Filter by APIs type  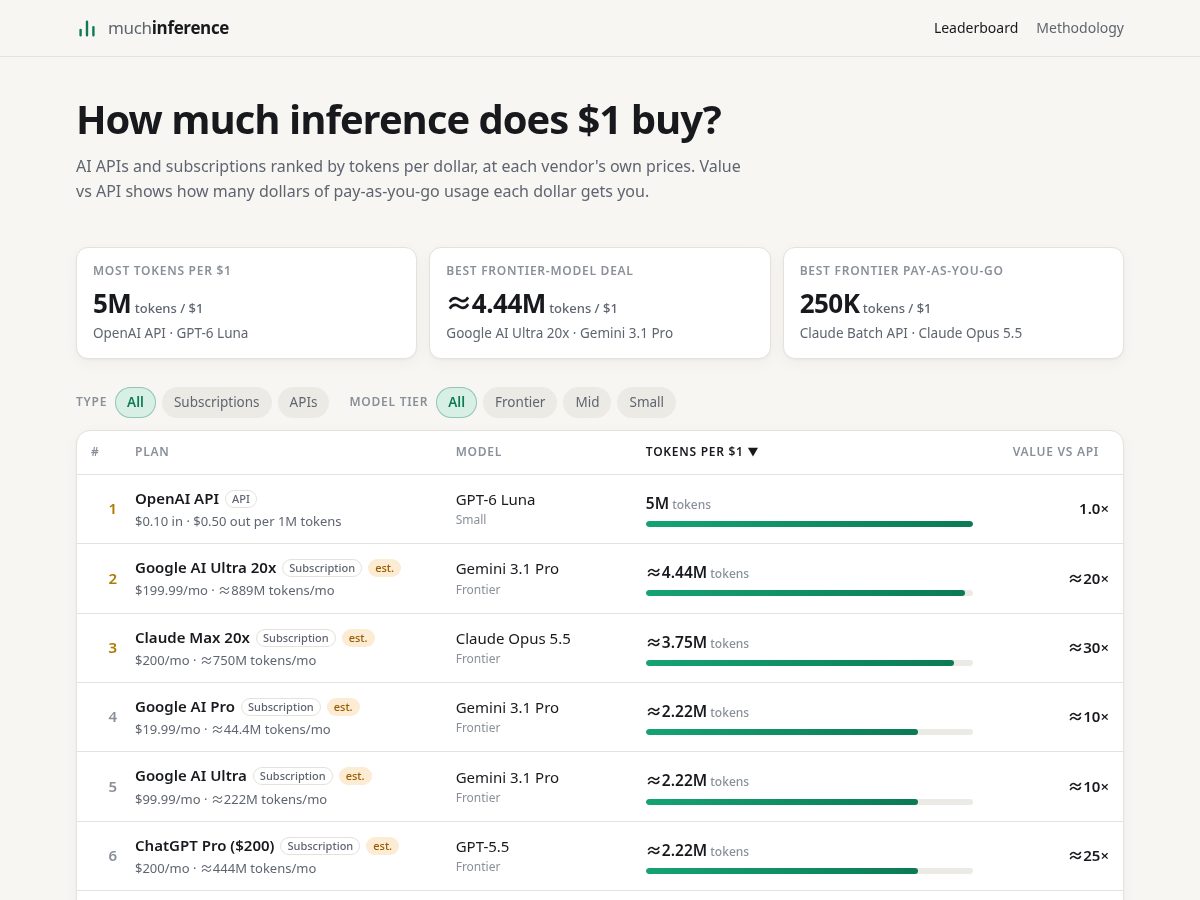(303, 402)
